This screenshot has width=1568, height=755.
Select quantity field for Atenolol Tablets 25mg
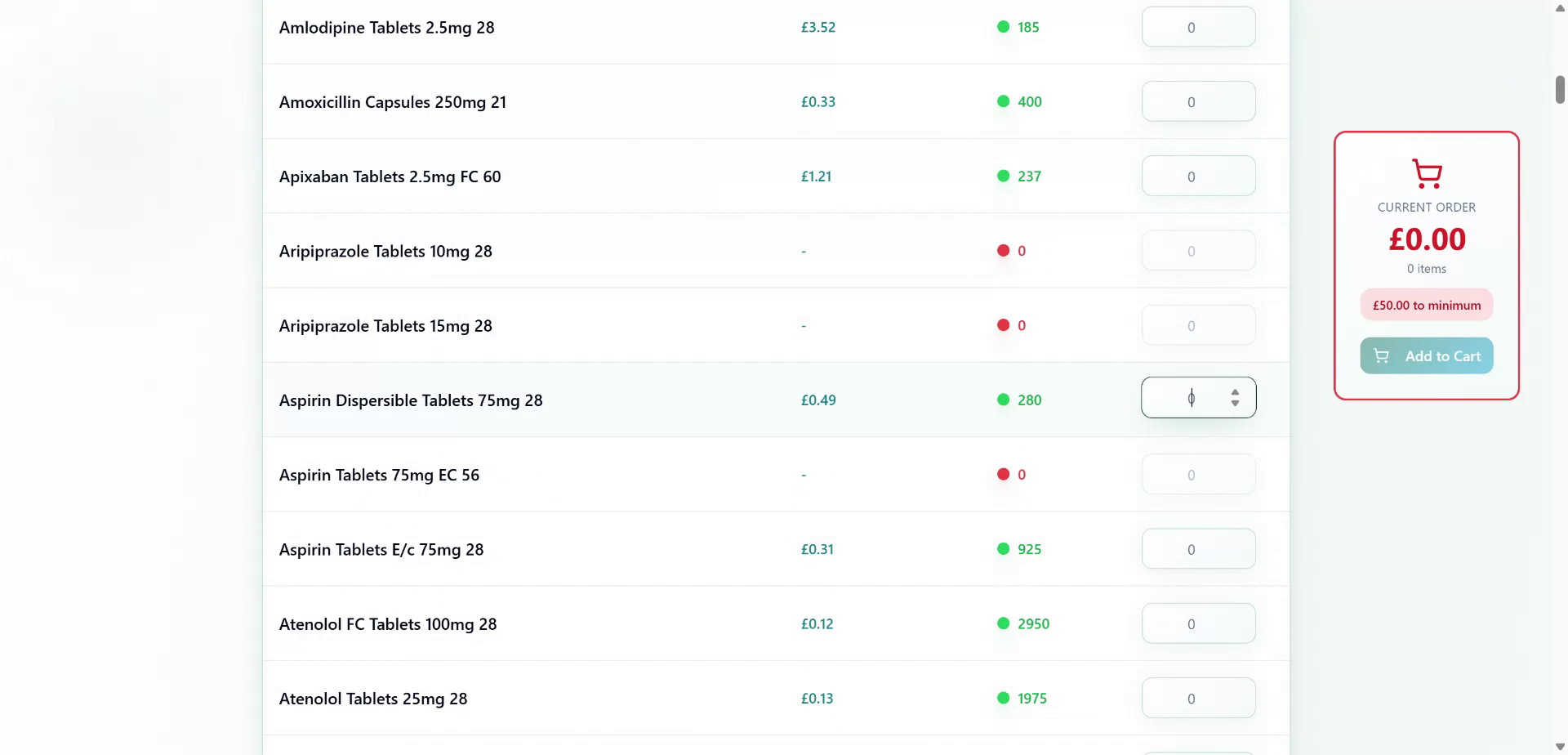(x=1198, y=699)
